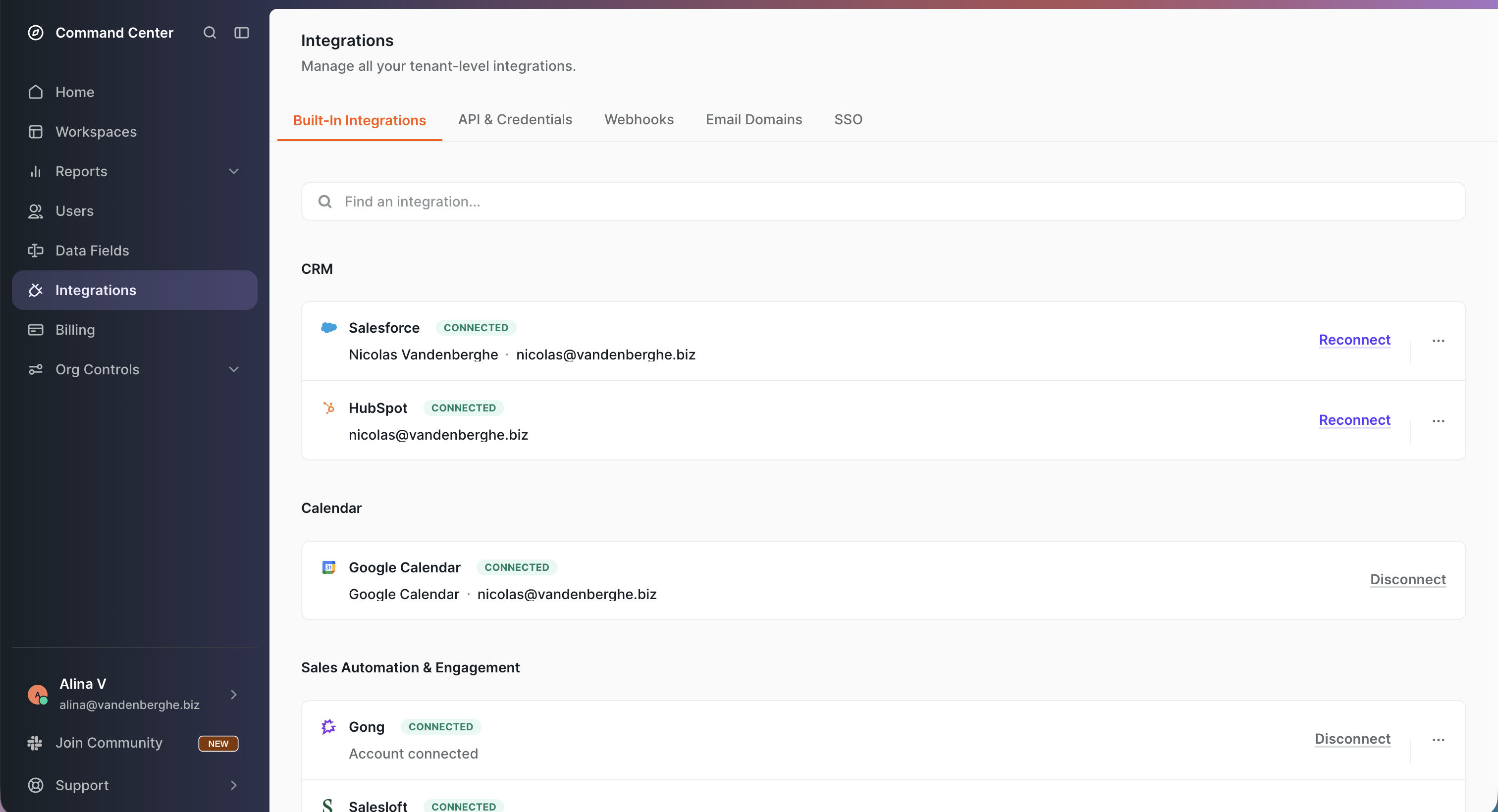Click the Join Community Slack icon

click(35, 742)
